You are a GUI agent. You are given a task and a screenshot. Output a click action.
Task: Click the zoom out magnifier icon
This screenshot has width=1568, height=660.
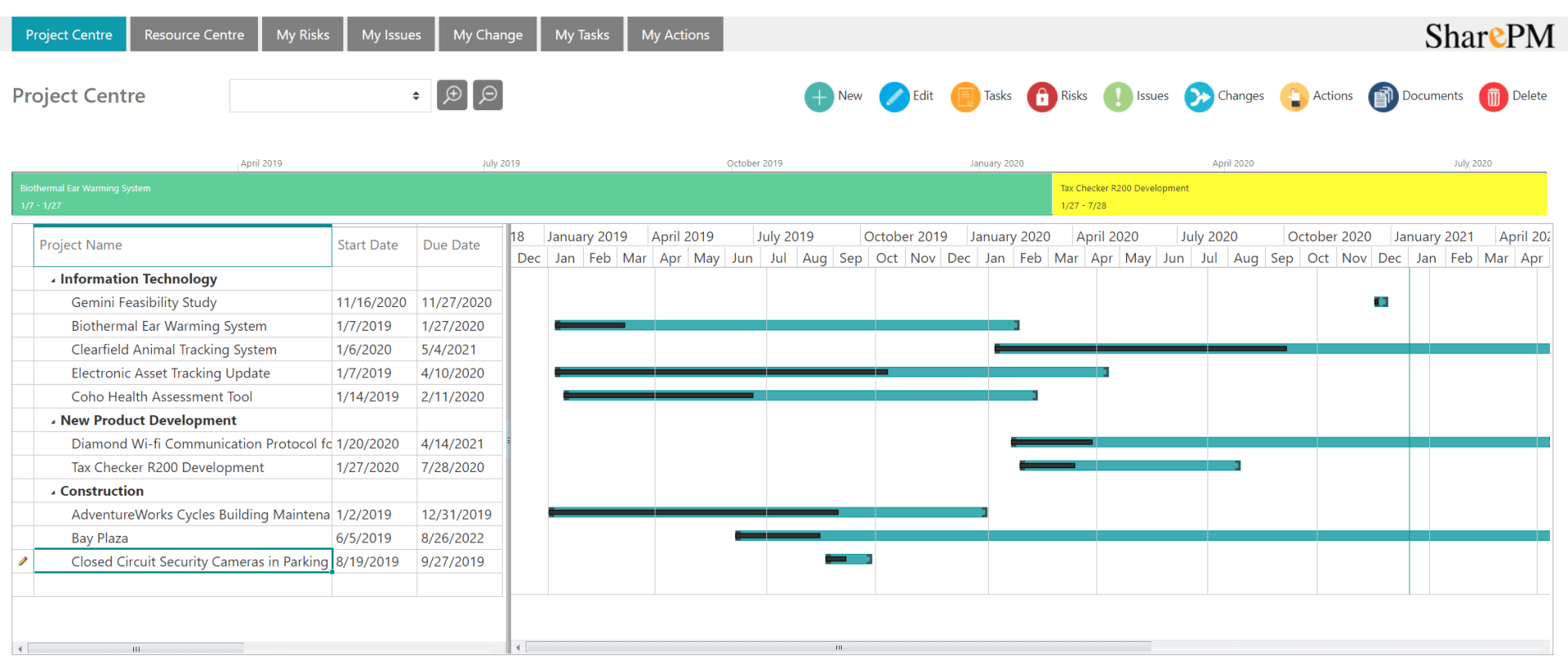coord(488,95)
